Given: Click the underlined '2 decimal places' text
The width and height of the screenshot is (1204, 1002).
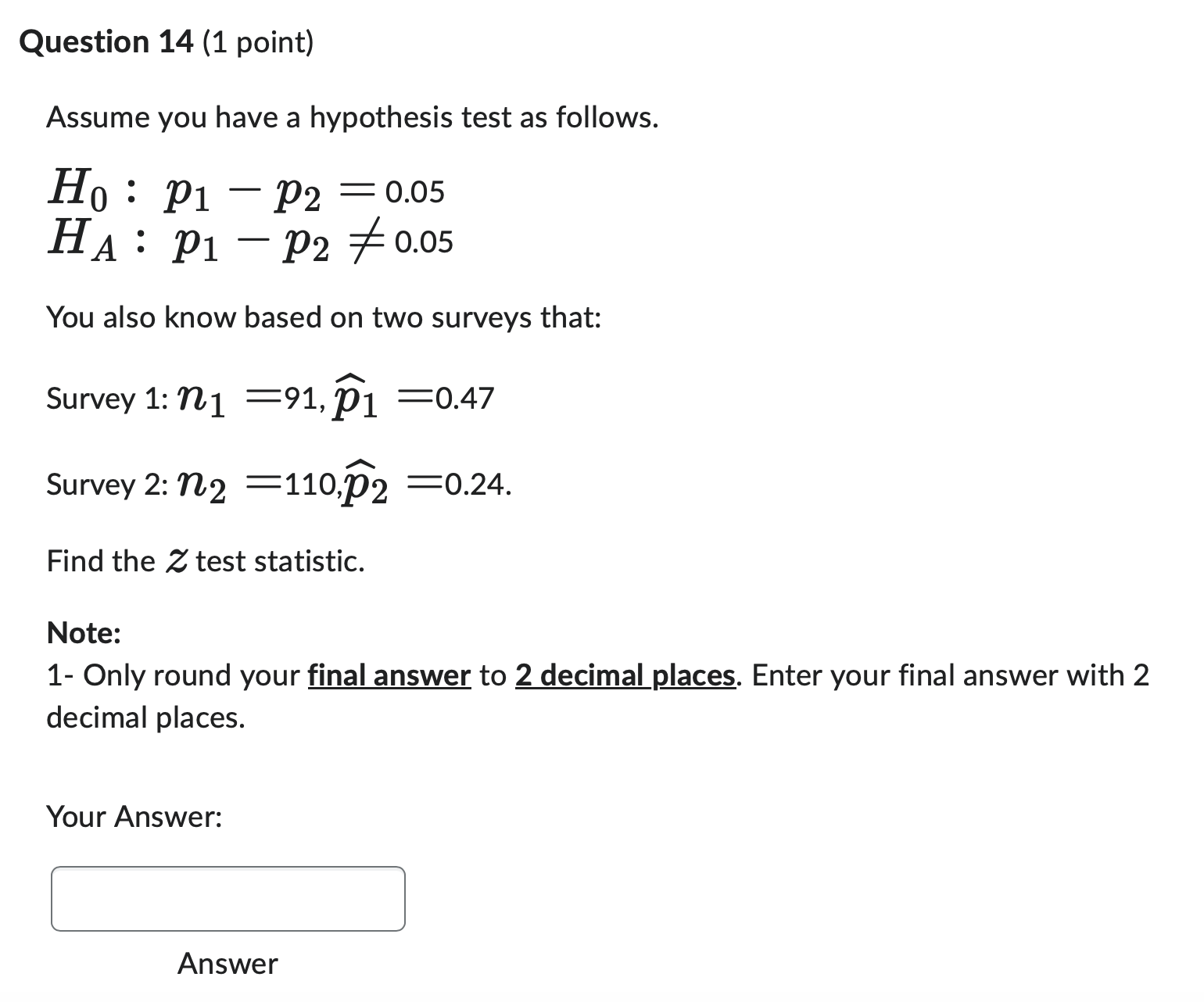Looking at the screenshot, I should [625, 675].
